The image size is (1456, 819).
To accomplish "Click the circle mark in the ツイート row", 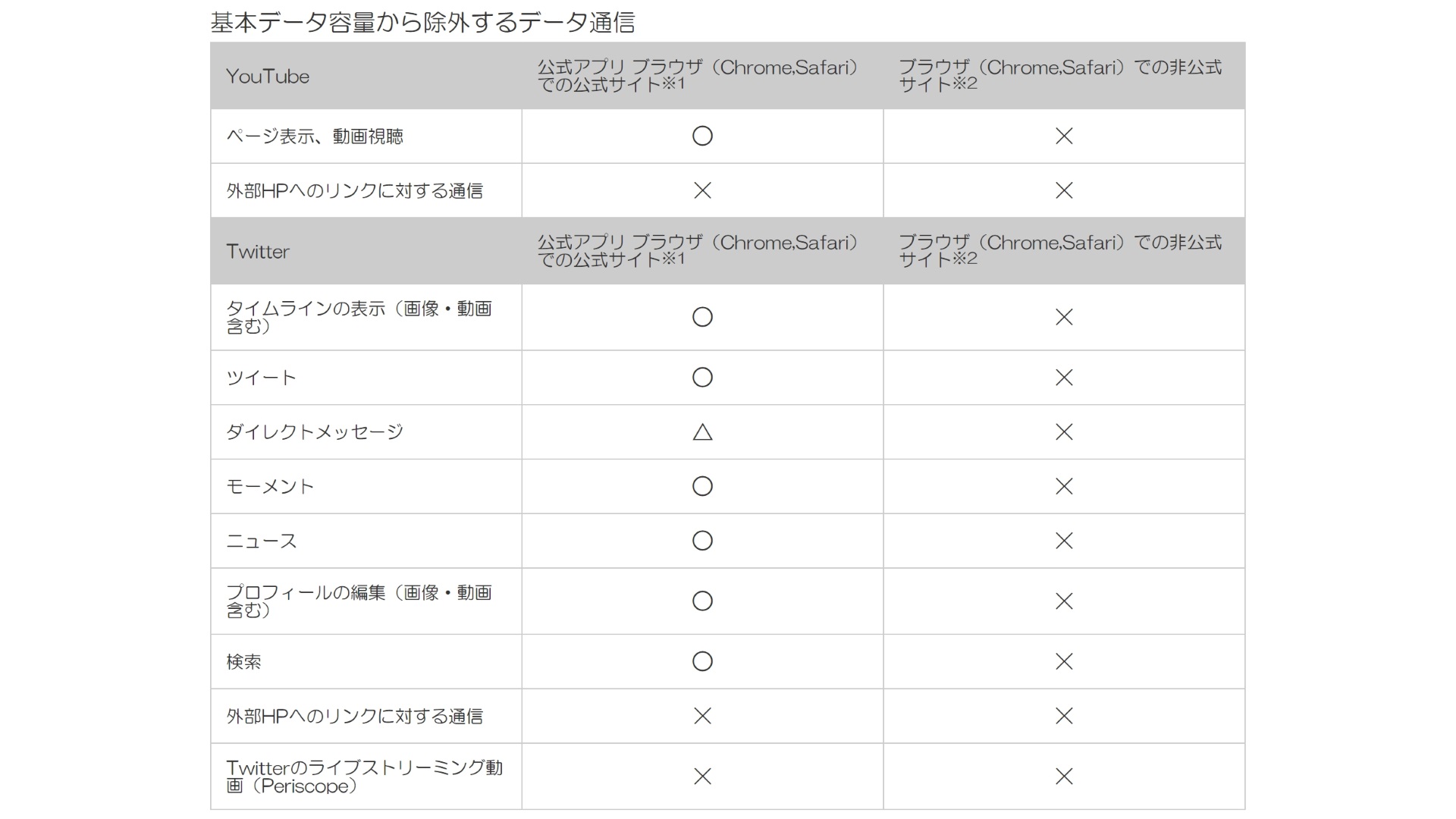I will [702, 377].
